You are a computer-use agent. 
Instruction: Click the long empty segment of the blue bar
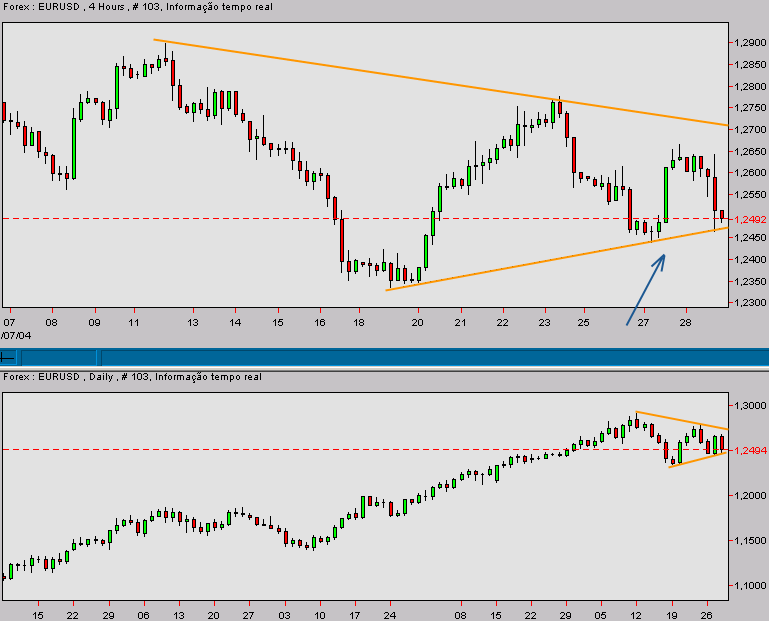(435, 358)
